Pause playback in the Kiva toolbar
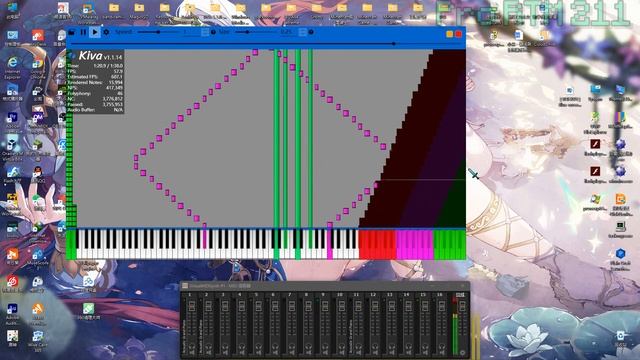The width and height of the screenshot is (640, 360). (83, 32)
